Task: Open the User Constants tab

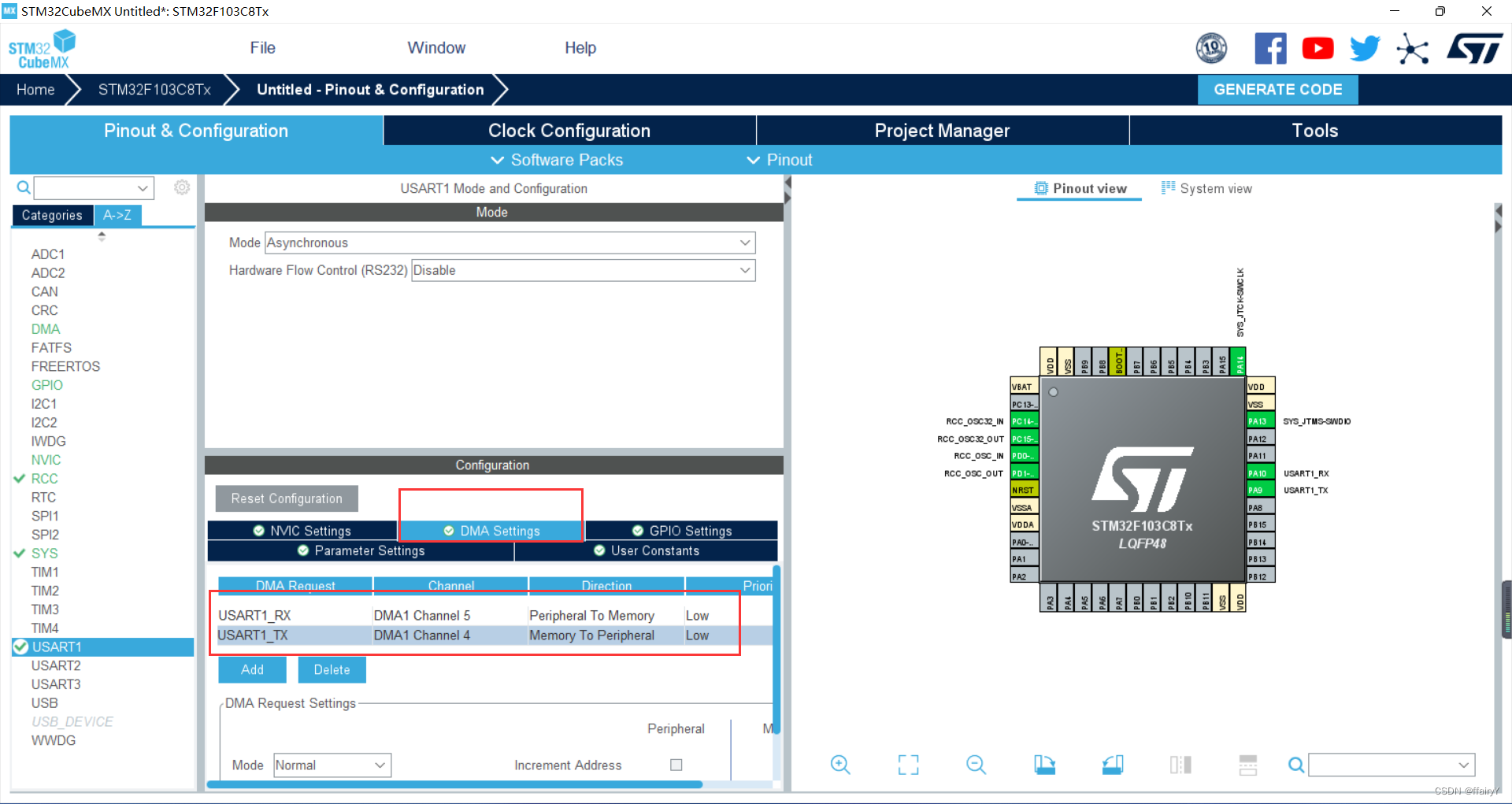Action: click(x=647, y=550)
